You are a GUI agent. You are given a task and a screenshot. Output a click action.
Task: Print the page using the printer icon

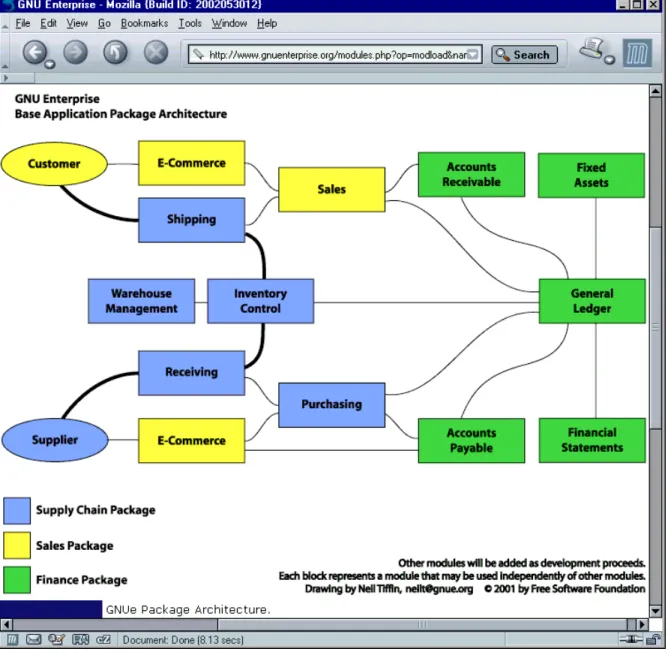591,49
